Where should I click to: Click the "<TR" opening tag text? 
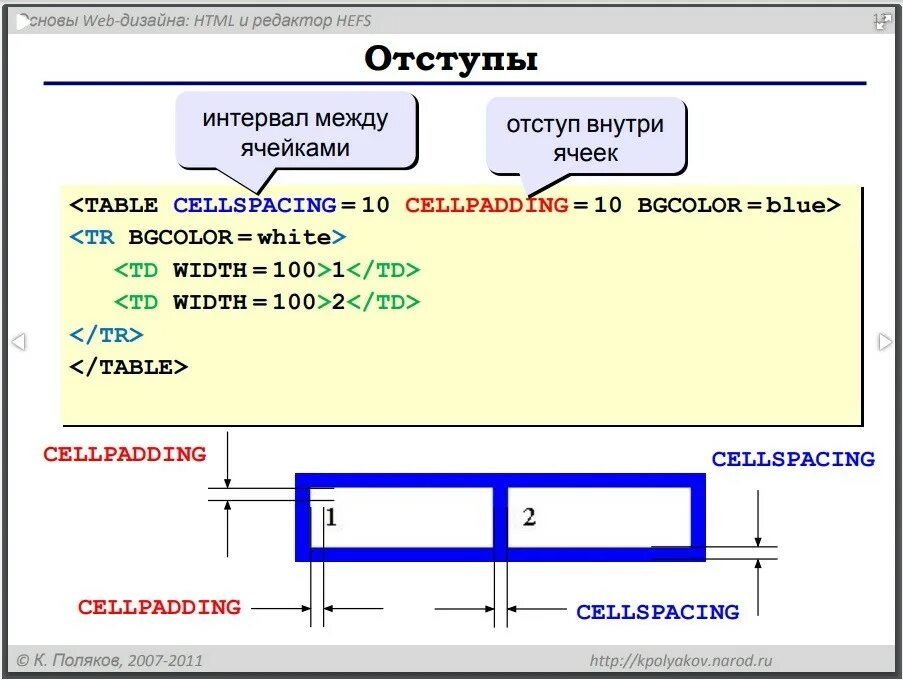(x=92, y=237)
